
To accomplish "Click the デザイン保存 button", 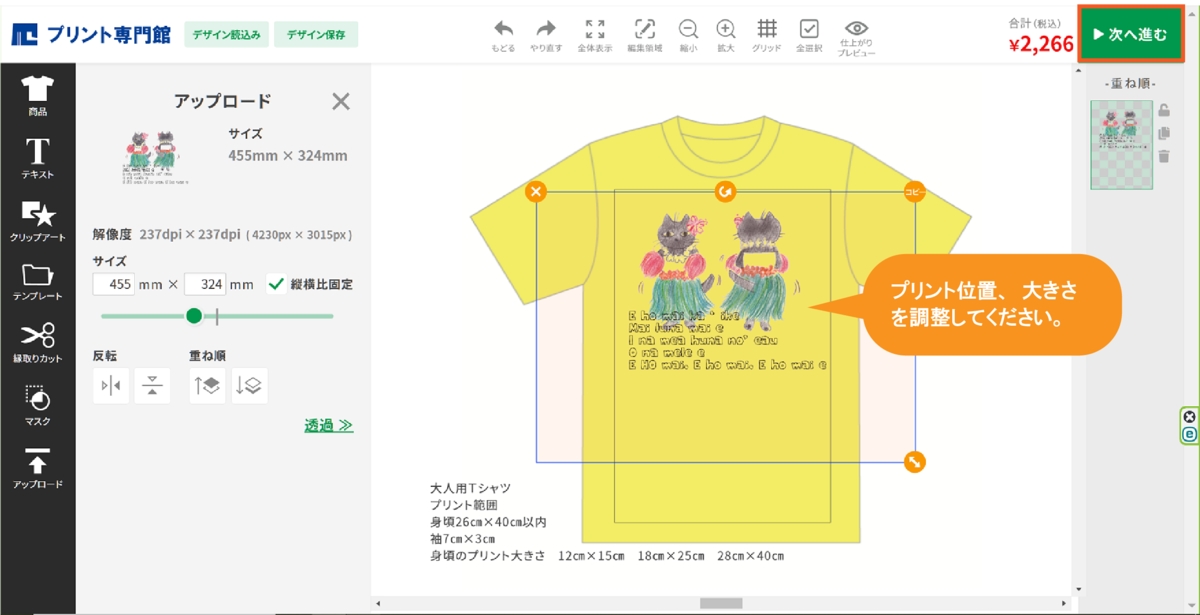I will click(x=316, y=34).
